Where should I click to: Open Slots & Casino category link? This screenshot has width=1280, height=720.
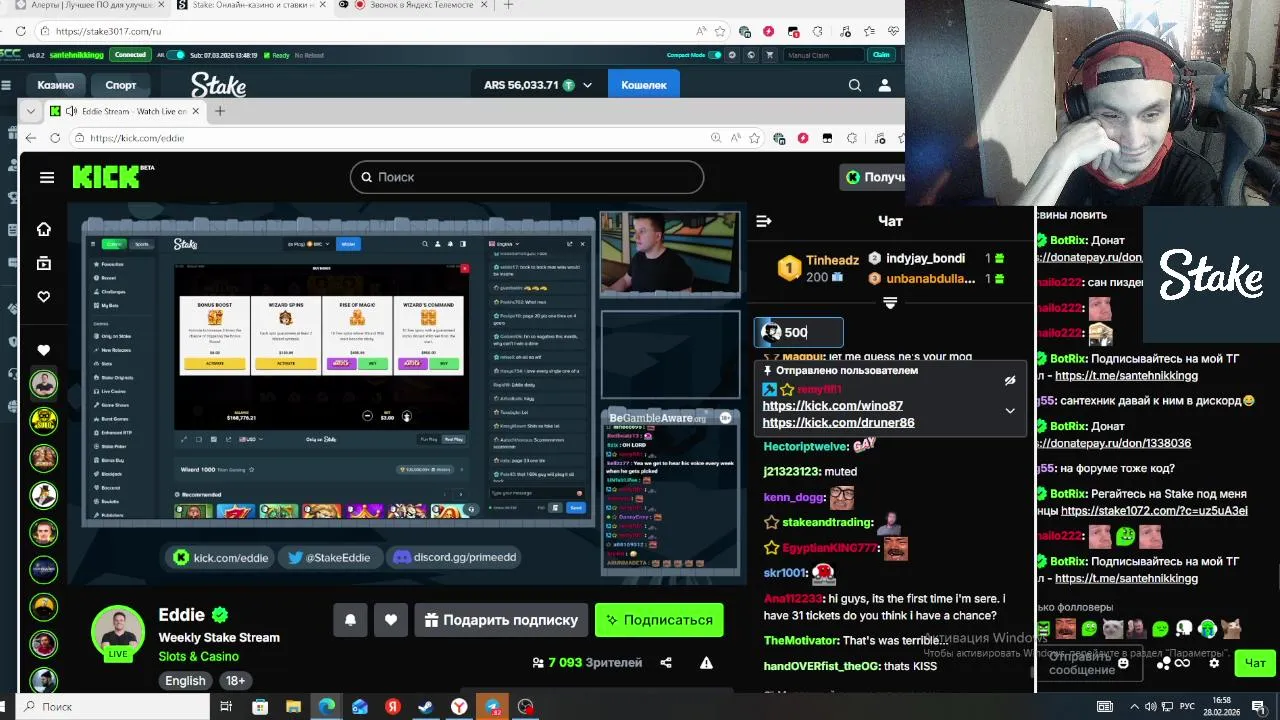(x=198, y=656)
